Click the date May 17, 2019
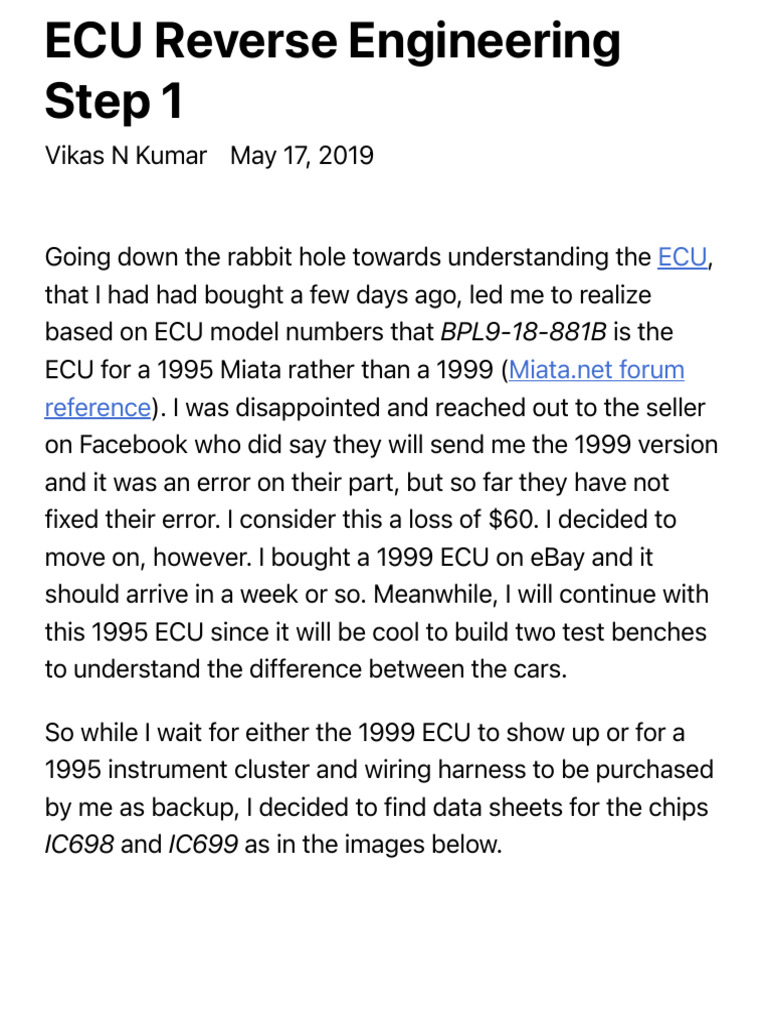 coord(301,156)
